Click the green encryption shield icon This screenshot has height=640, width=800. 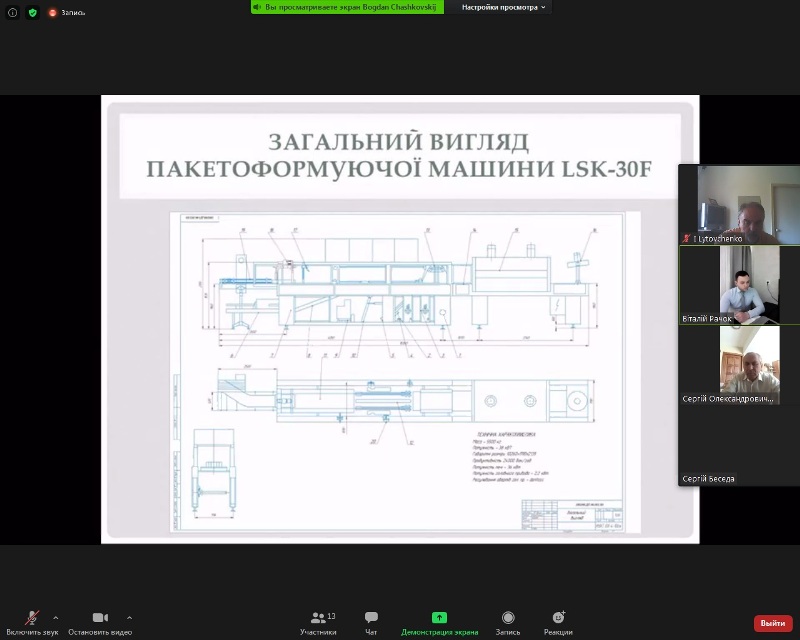33,12
